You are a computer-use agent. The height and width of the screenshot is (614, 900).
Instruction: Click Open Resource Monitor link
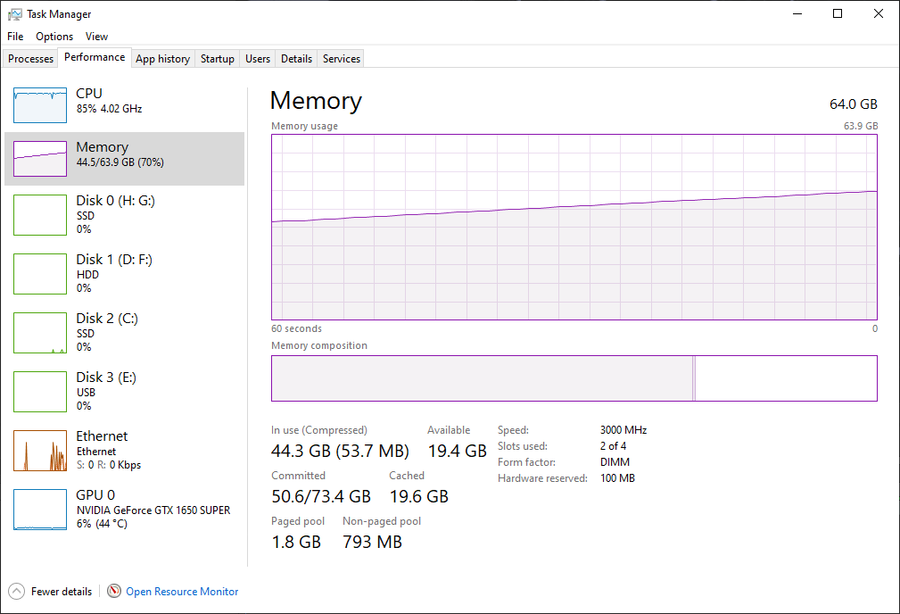(x=182, y=591)
